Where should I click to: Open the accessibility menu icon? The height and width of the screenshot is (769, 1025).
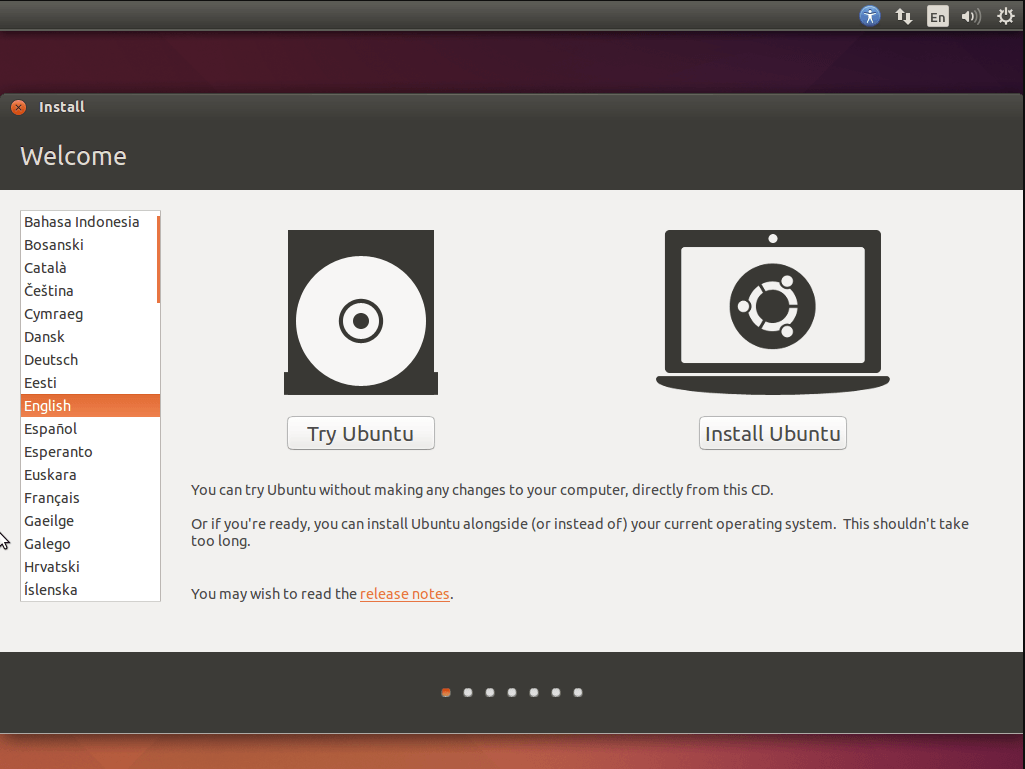pyautogui.click(x=869, y=16)
